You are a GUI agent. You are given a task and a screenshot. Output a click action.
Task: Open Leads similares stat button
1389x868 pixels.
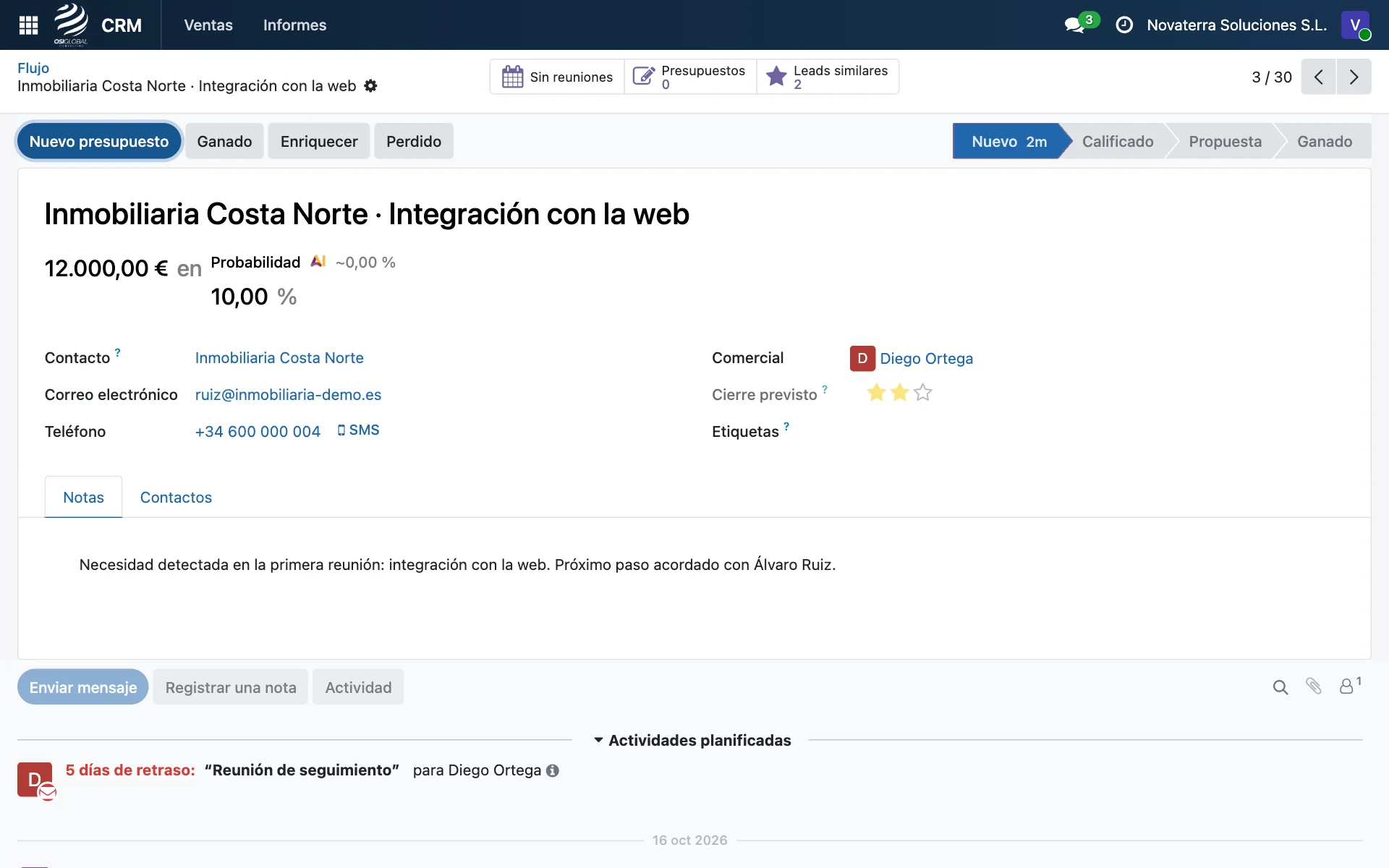coord(828,77)
